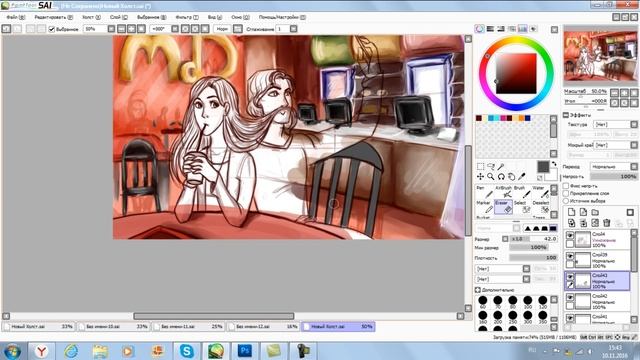Open the zoom percentage dropdown in toolbar

click(x=111, y=29)
